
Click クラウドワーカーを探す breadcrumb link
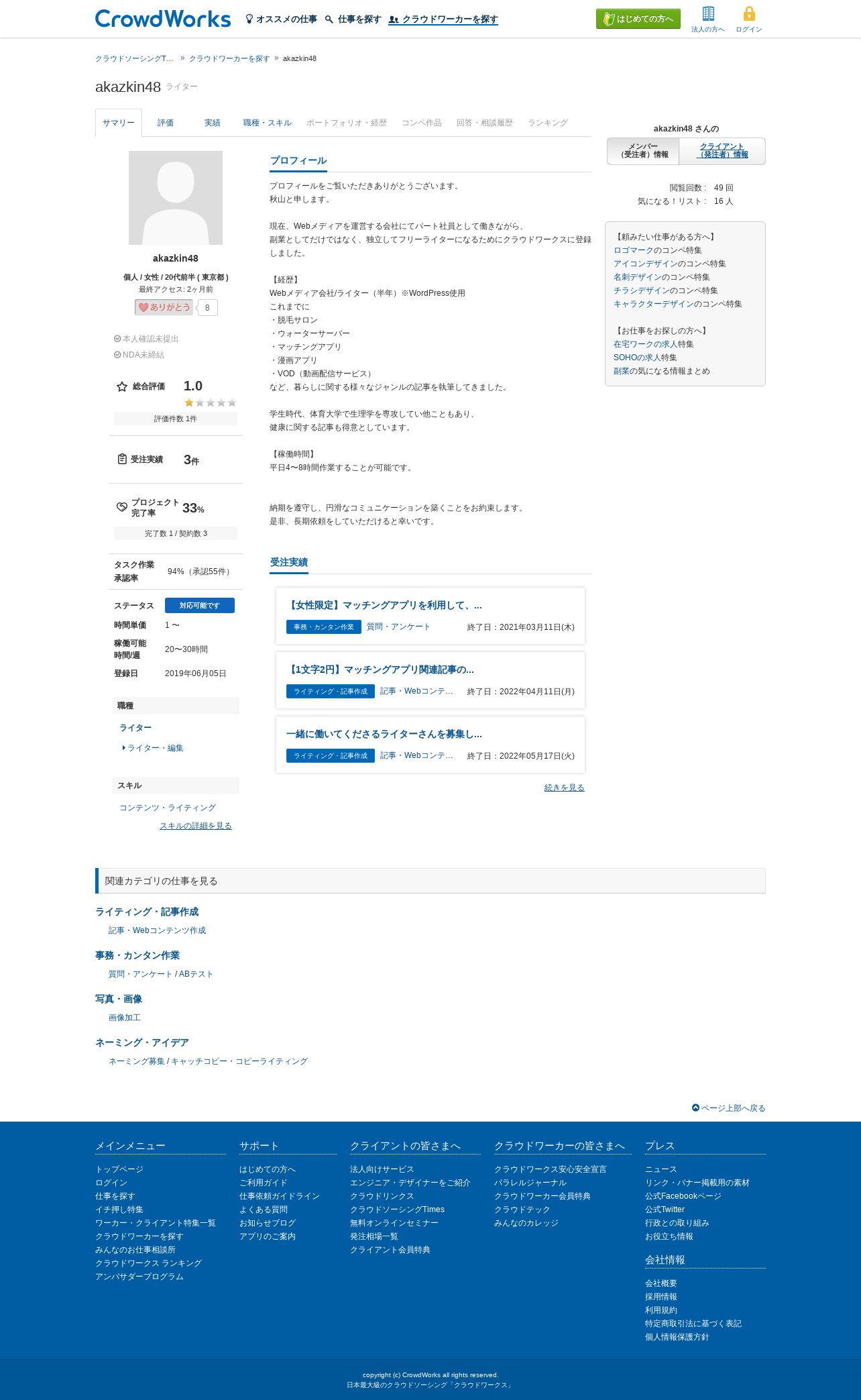[229, 58]
